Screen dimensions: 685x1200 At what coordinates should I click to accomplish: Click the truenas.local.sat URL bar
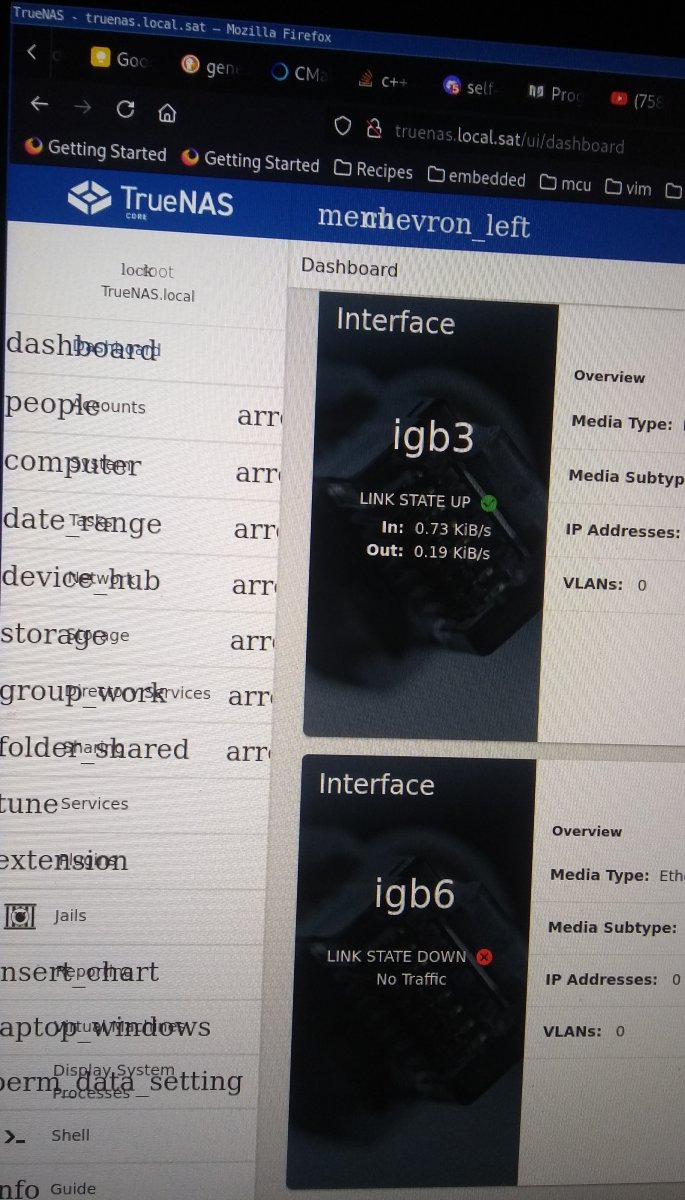pyautogui.click(x=509, y=138)
